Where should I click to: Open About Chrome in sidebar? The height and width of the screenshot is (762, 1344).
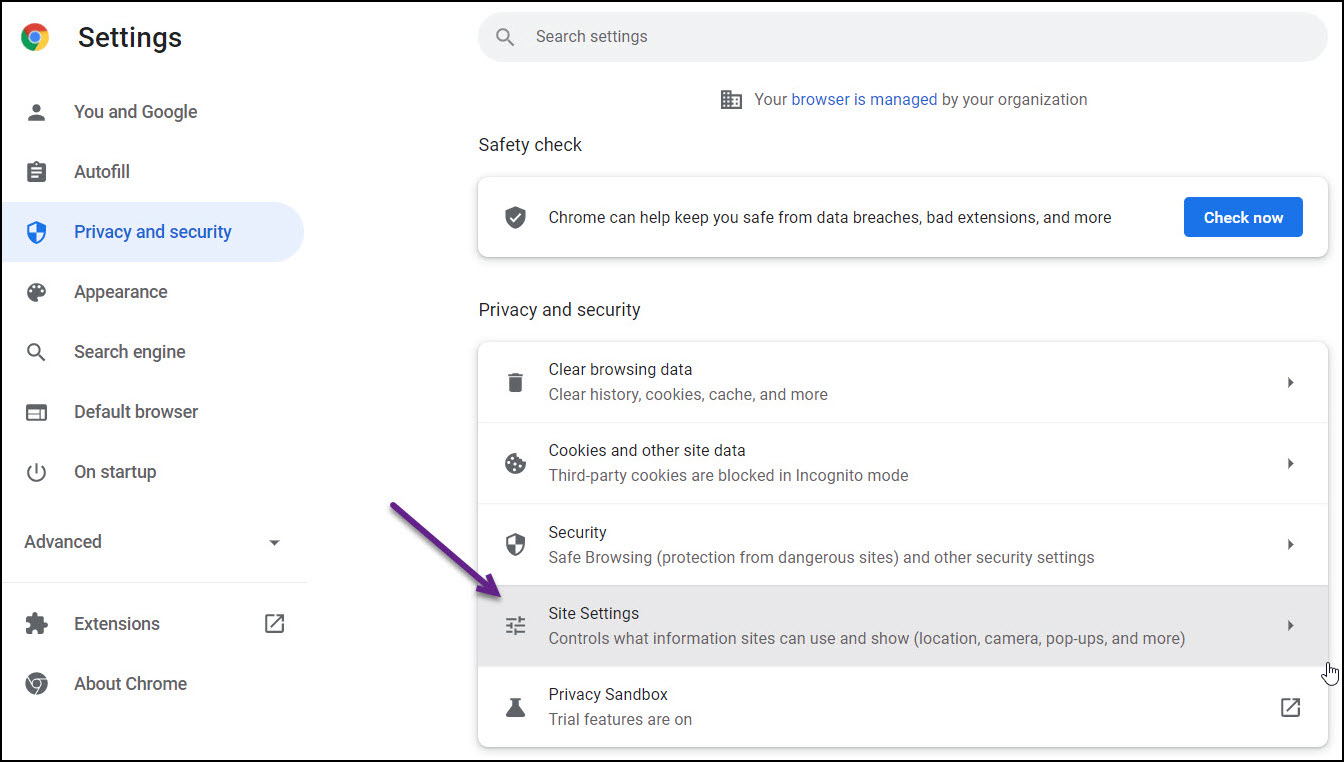(x=130, y=684)
